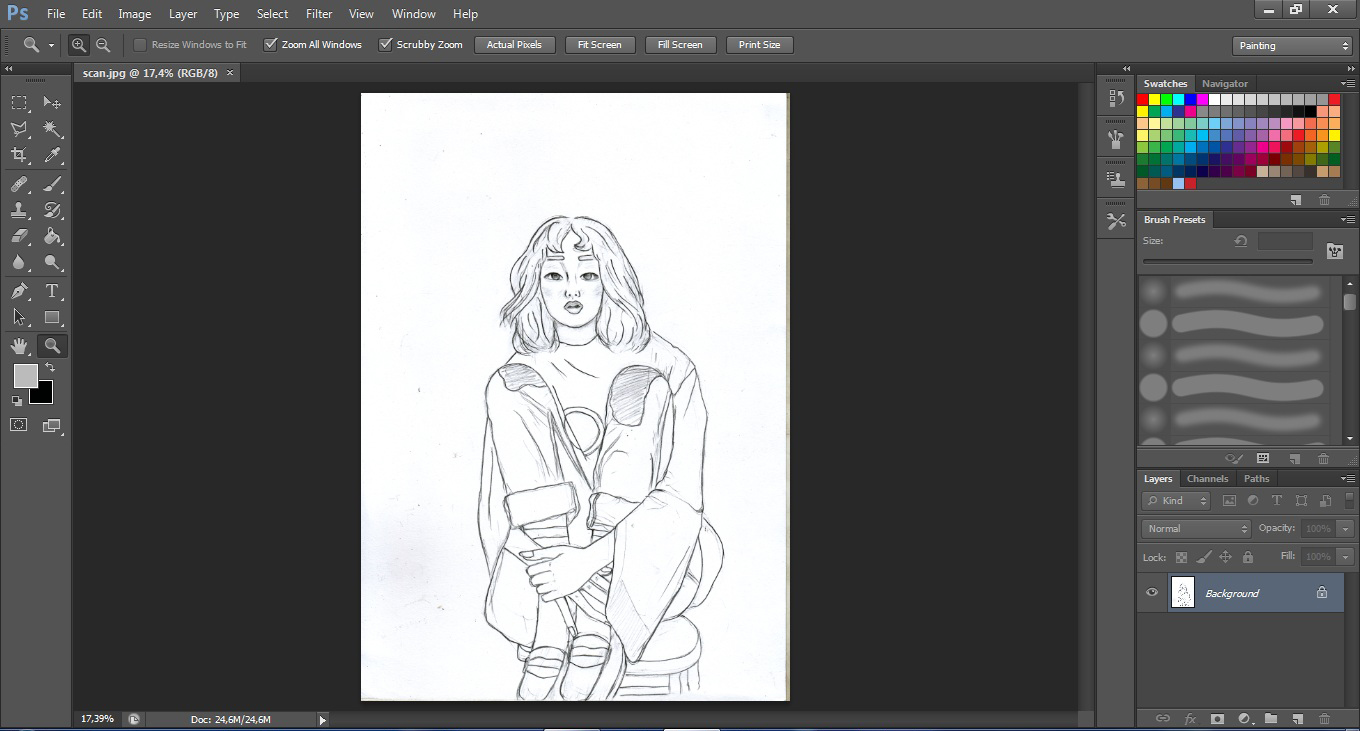Choose the Horizontal Type tool
Screen dimensions: 1360x731
click(x=52, y=291)
